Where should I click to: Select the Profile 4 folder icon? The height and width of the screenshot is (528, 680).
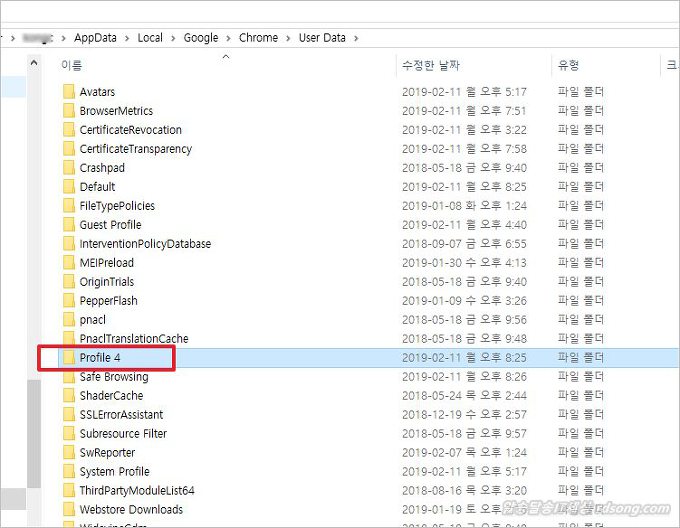[68, 358]
